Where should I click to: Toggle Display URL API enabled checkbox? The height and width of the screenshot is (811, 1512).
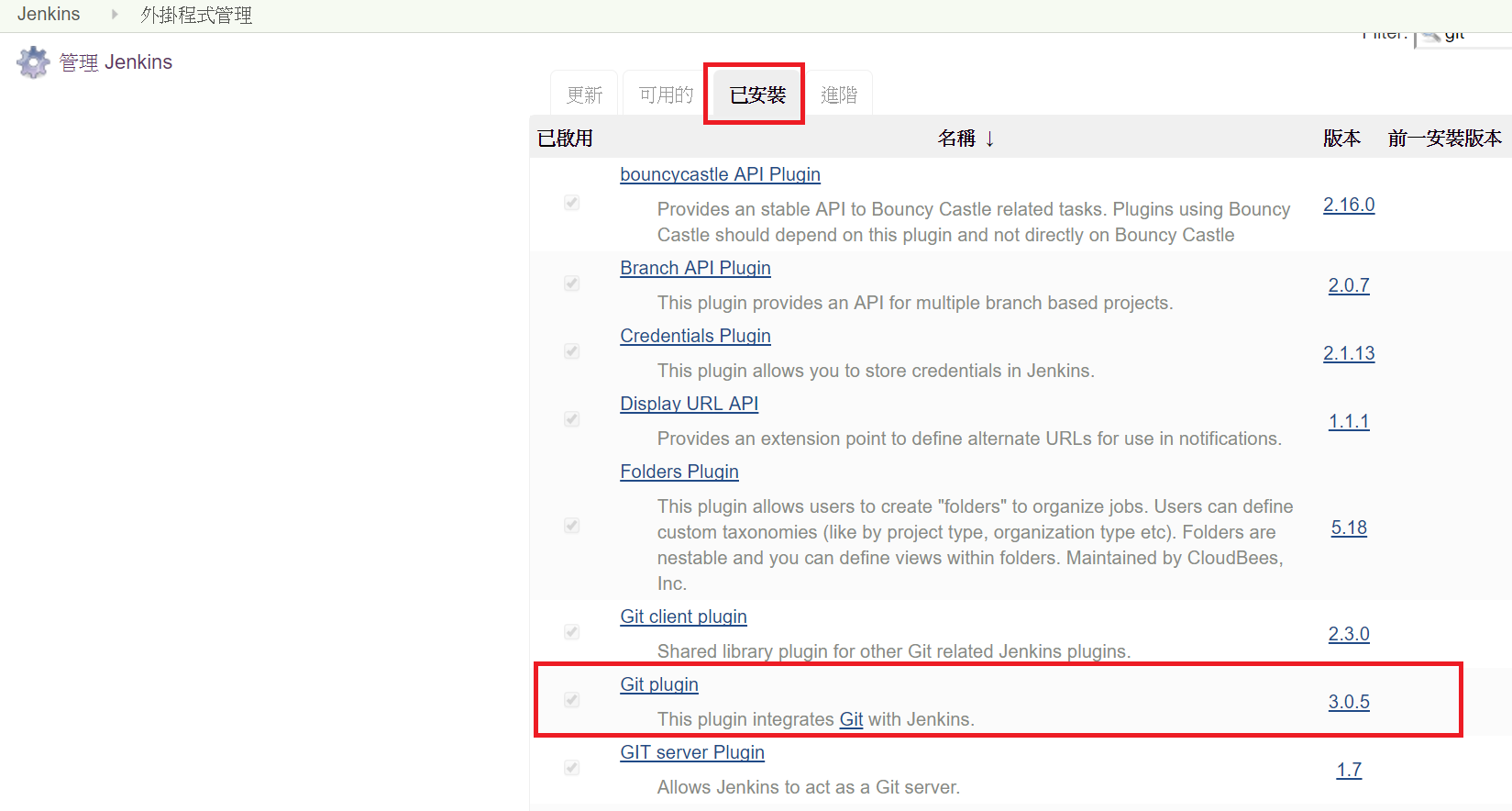(x=571, y=419)
